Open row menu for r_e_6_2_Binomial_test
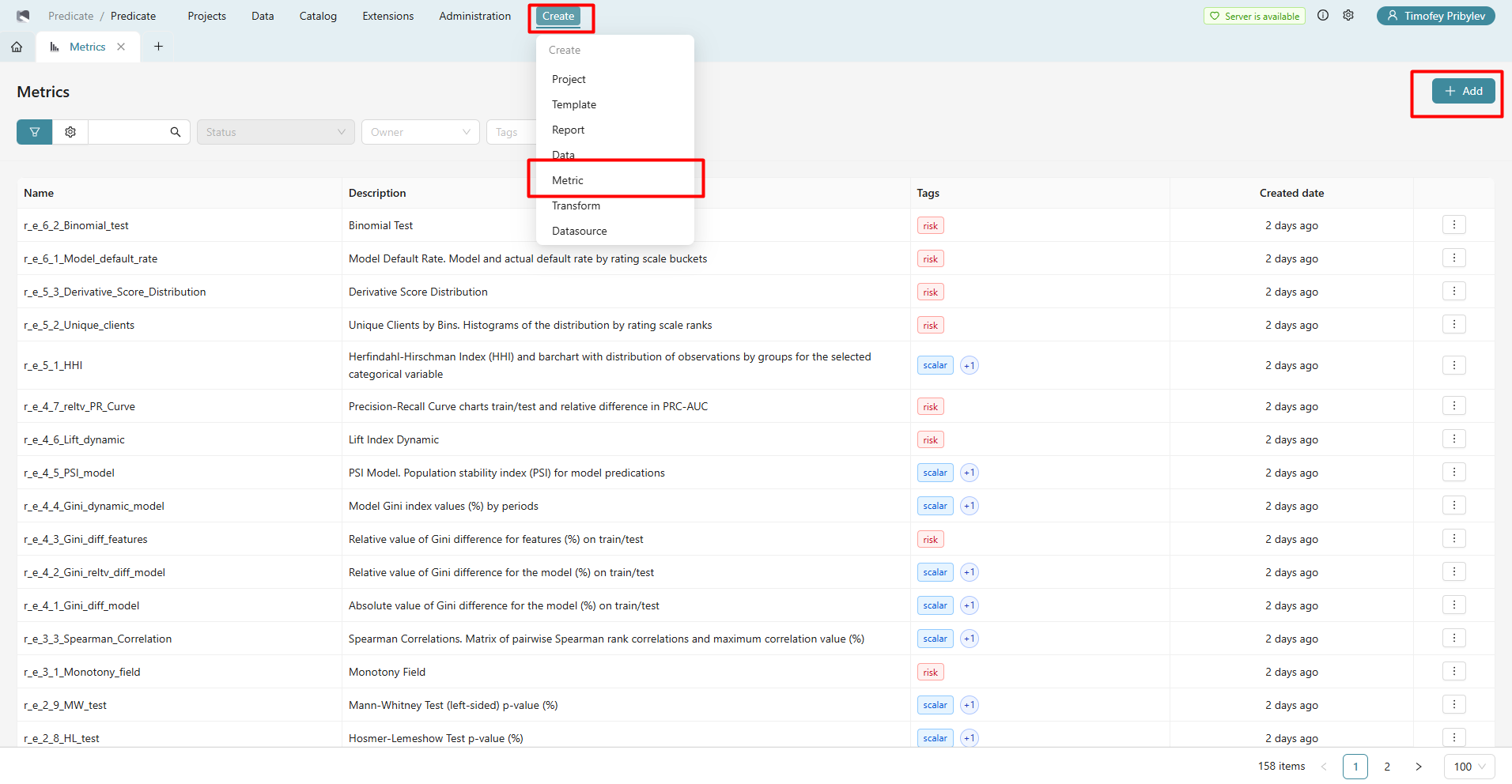 1453,225
